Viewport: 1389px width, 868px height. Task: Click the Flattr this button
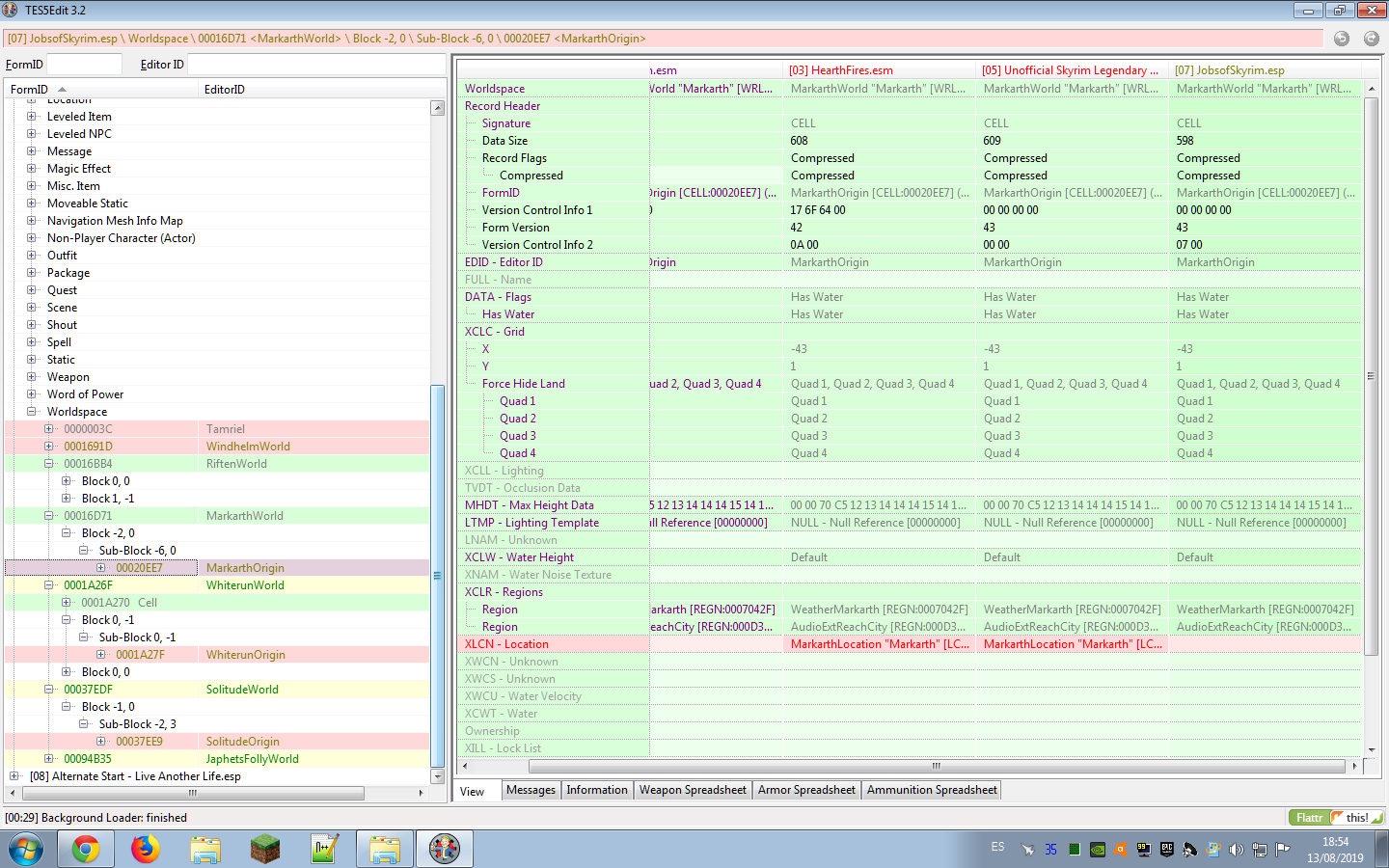click(x=1337, y=817)
